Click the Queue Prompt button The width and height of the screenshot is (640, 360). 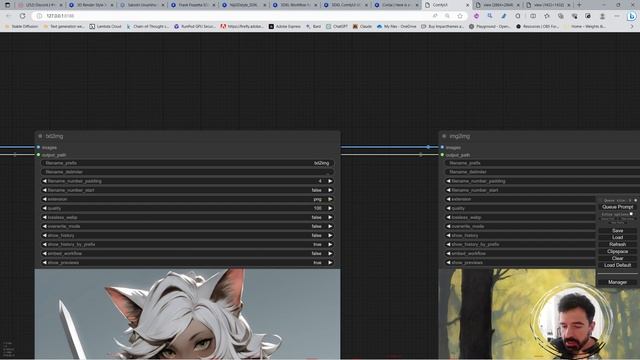coord(618,207)
